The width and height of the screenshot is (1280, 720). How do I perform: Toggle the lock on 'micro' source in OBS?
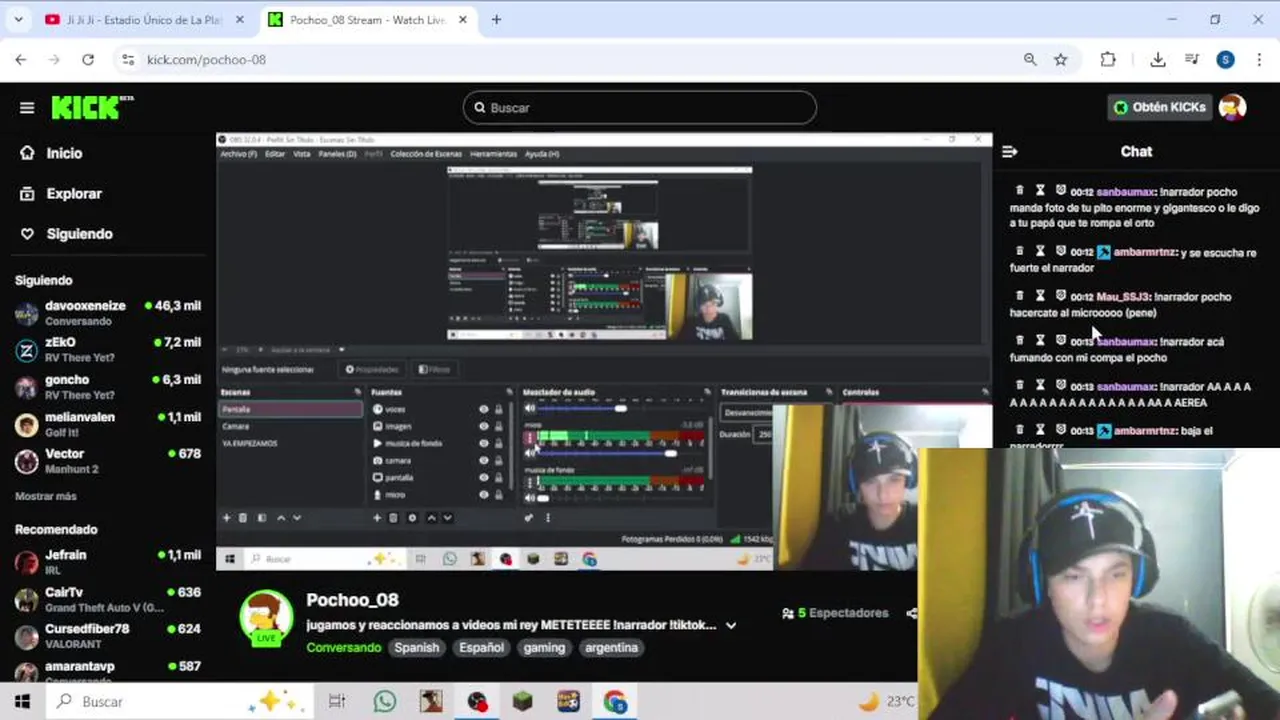tap(498, 494)
